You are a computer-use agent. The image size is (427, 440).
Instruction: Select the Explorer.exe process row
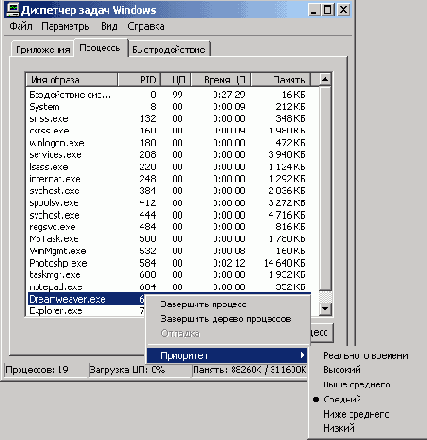[87, 311]
